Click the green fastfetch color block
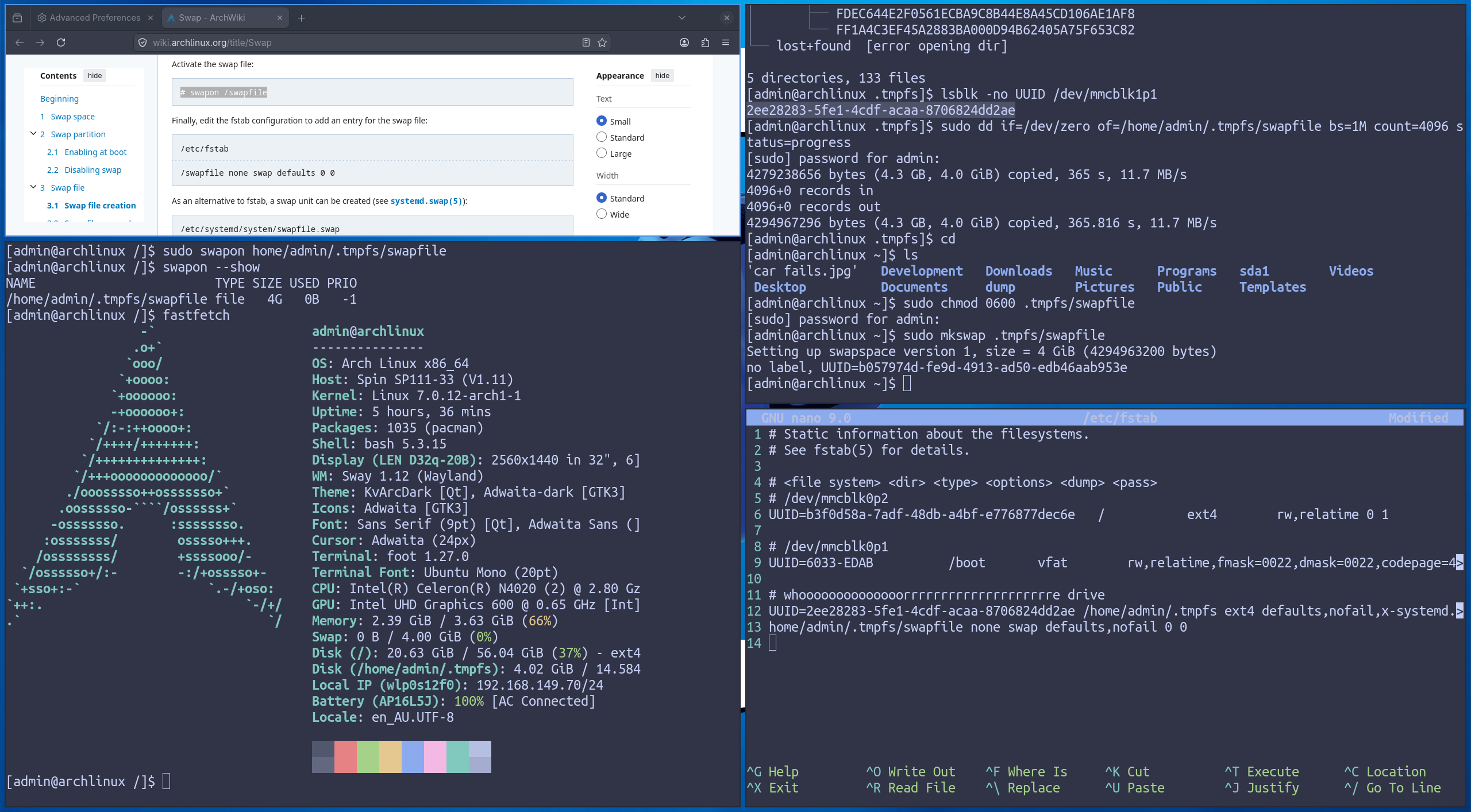Viewport: 1471px width, 812px height. (368, 757)
